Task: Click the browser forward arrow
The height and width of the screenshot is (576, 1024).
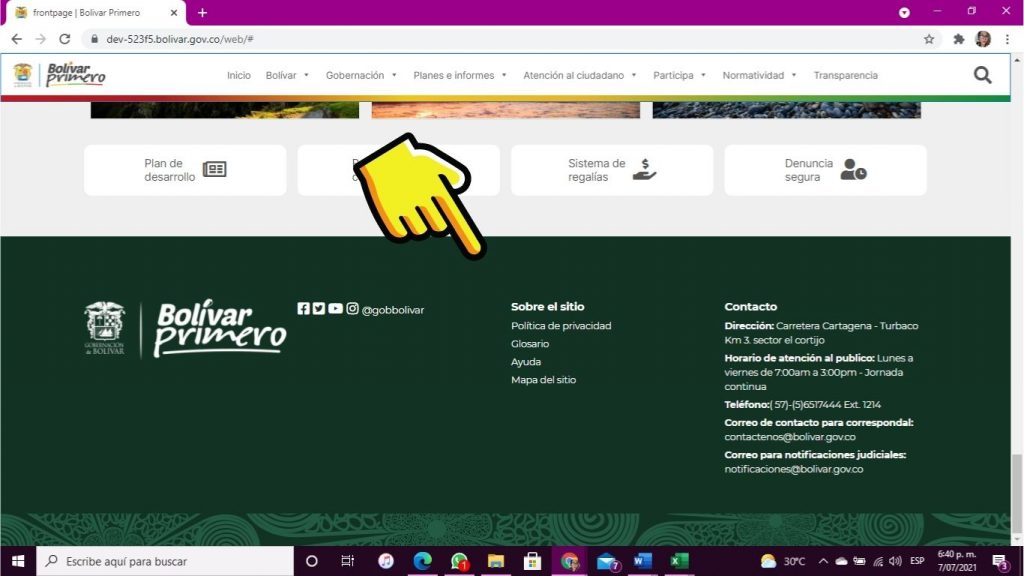Action: point(40,39)
